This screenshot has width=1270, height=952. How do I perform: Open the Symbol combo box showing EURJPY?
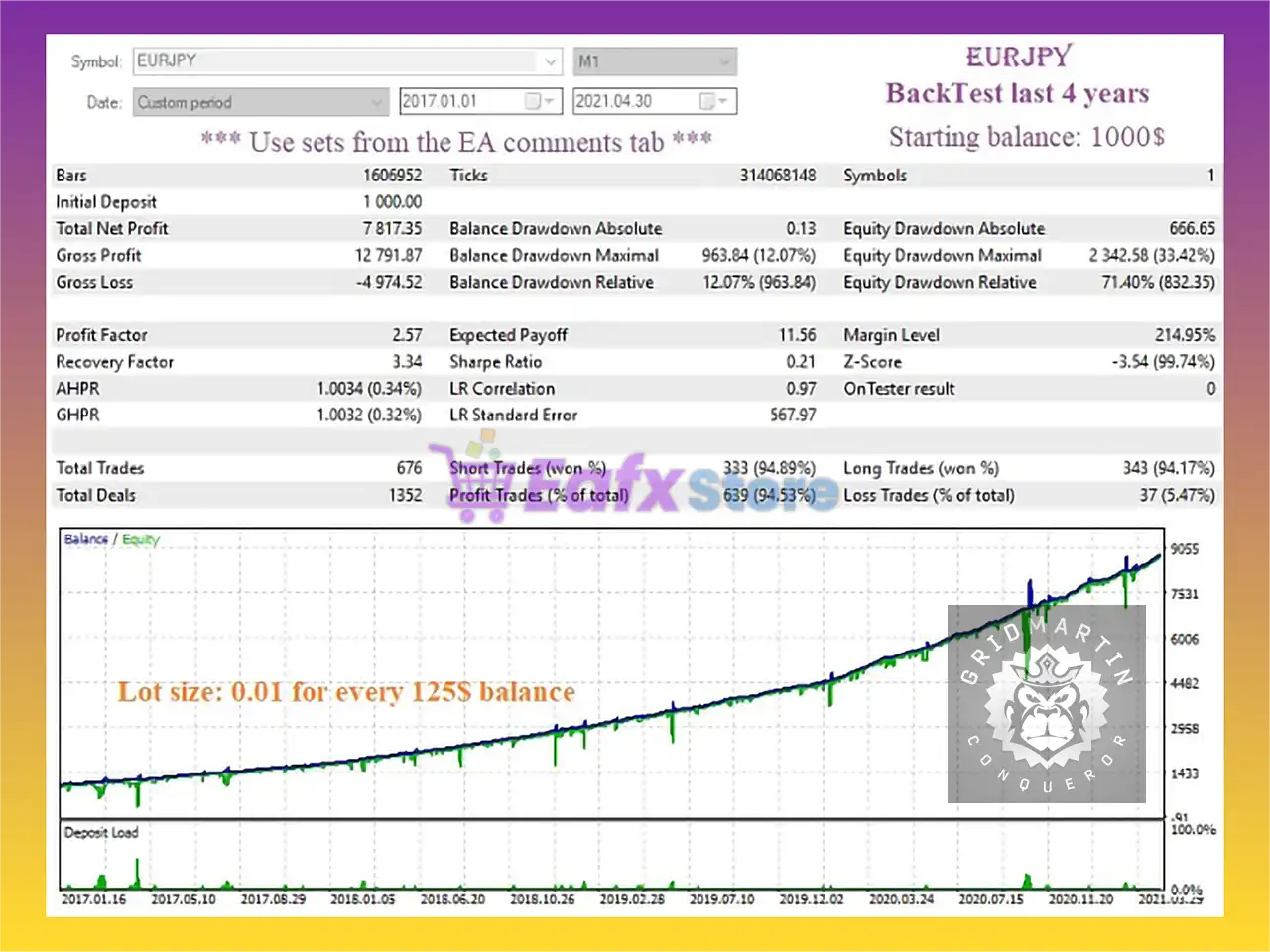(347, 61)
